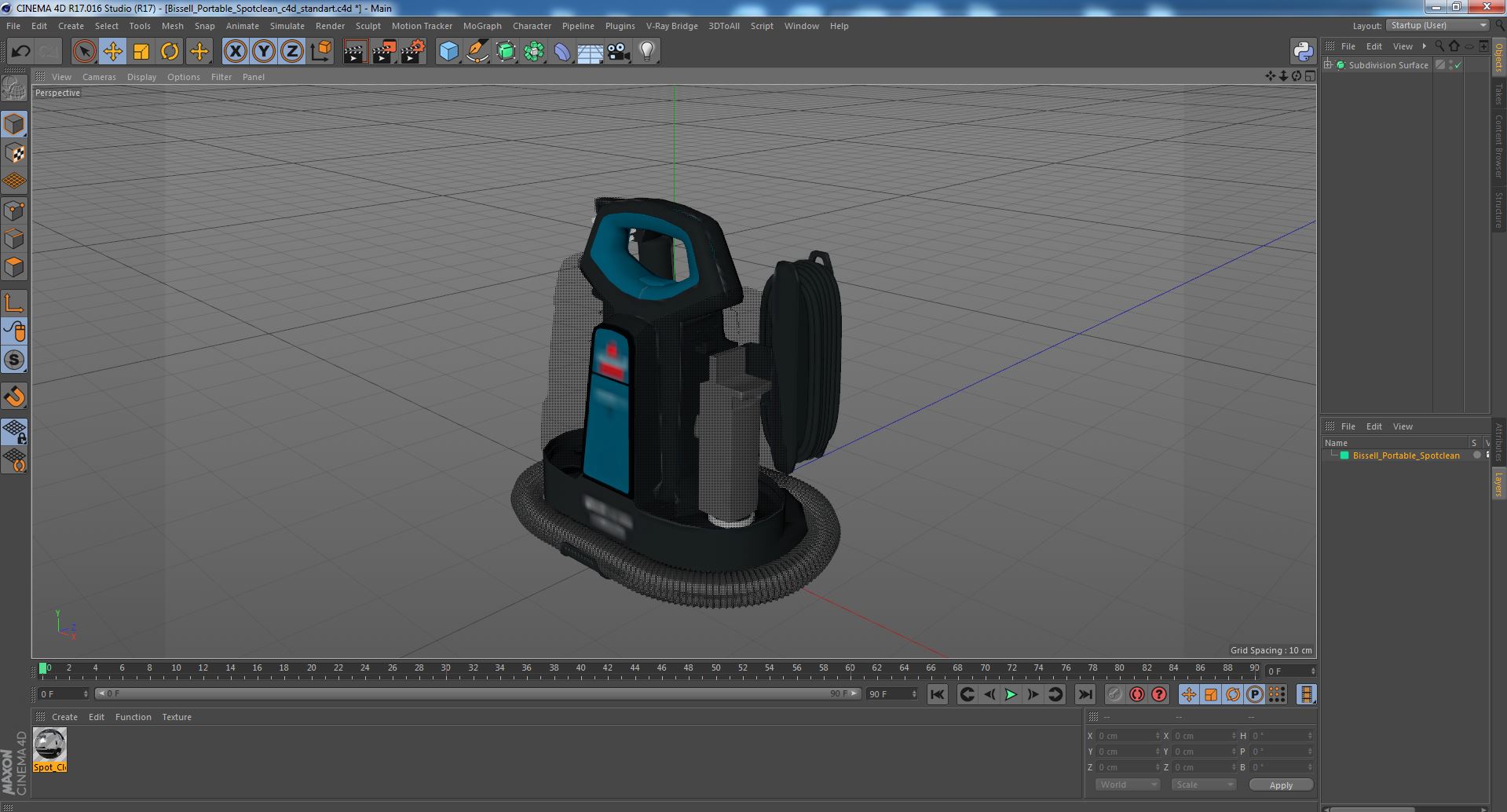Click the green Subdivision Surface generator icon
The width and height of the screenshot is (1507, 812).
(x=506, y=52)
